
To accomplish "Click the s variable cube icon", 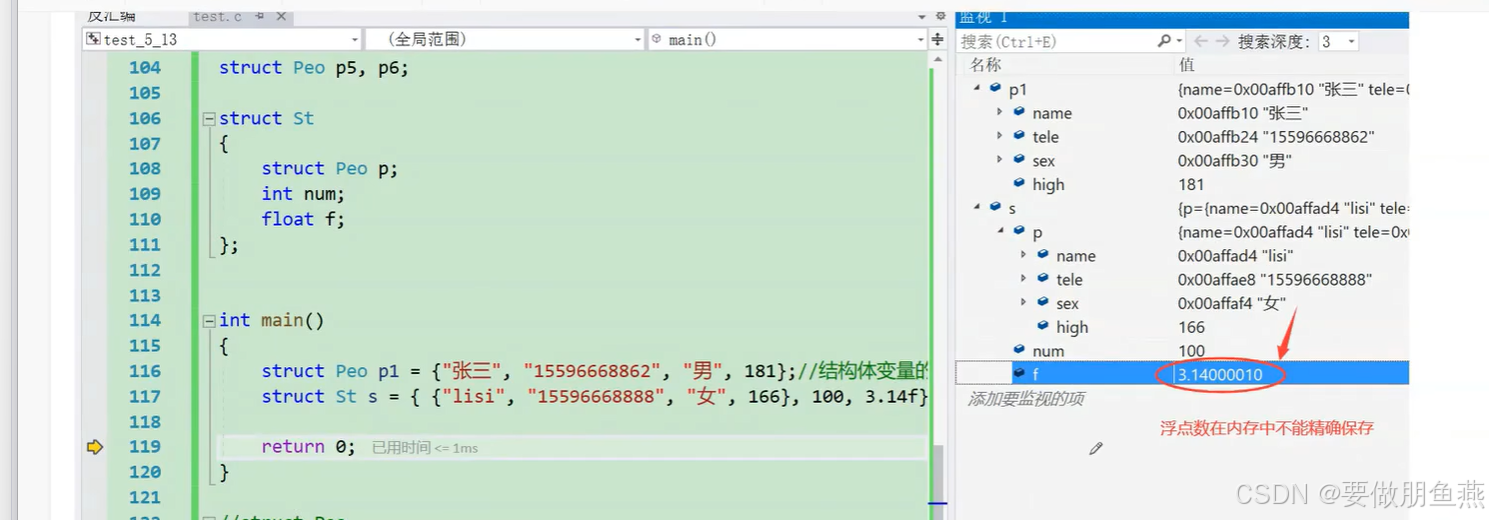I will point(995,207).
